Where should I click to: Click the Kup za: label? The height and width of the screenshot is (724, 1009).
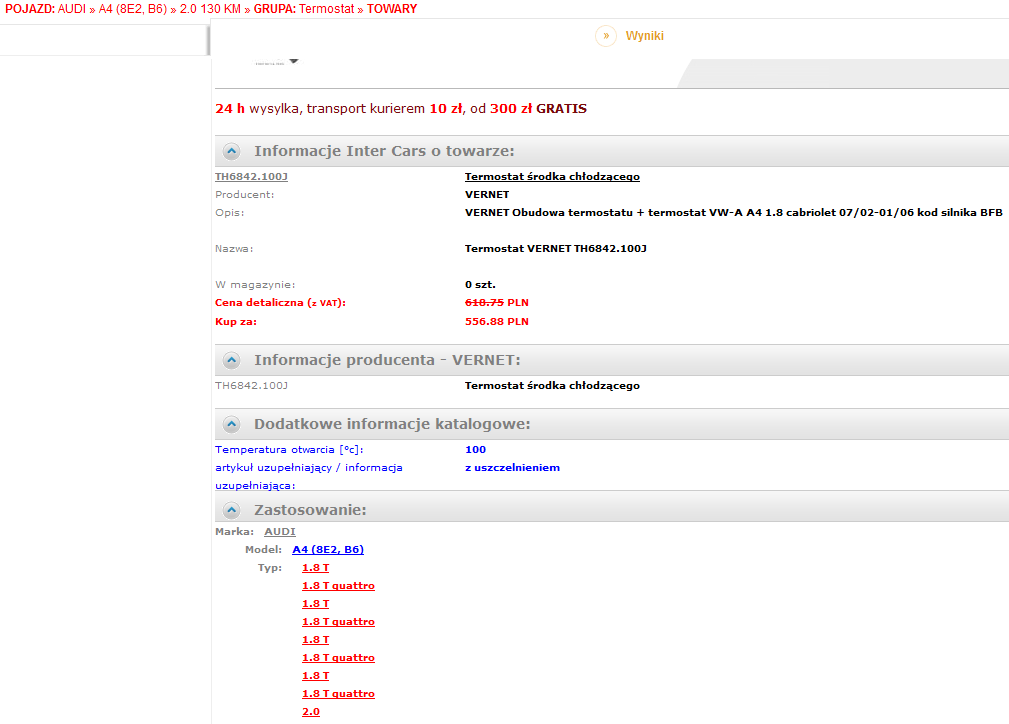pyautogui.click(x=236, y=322)
